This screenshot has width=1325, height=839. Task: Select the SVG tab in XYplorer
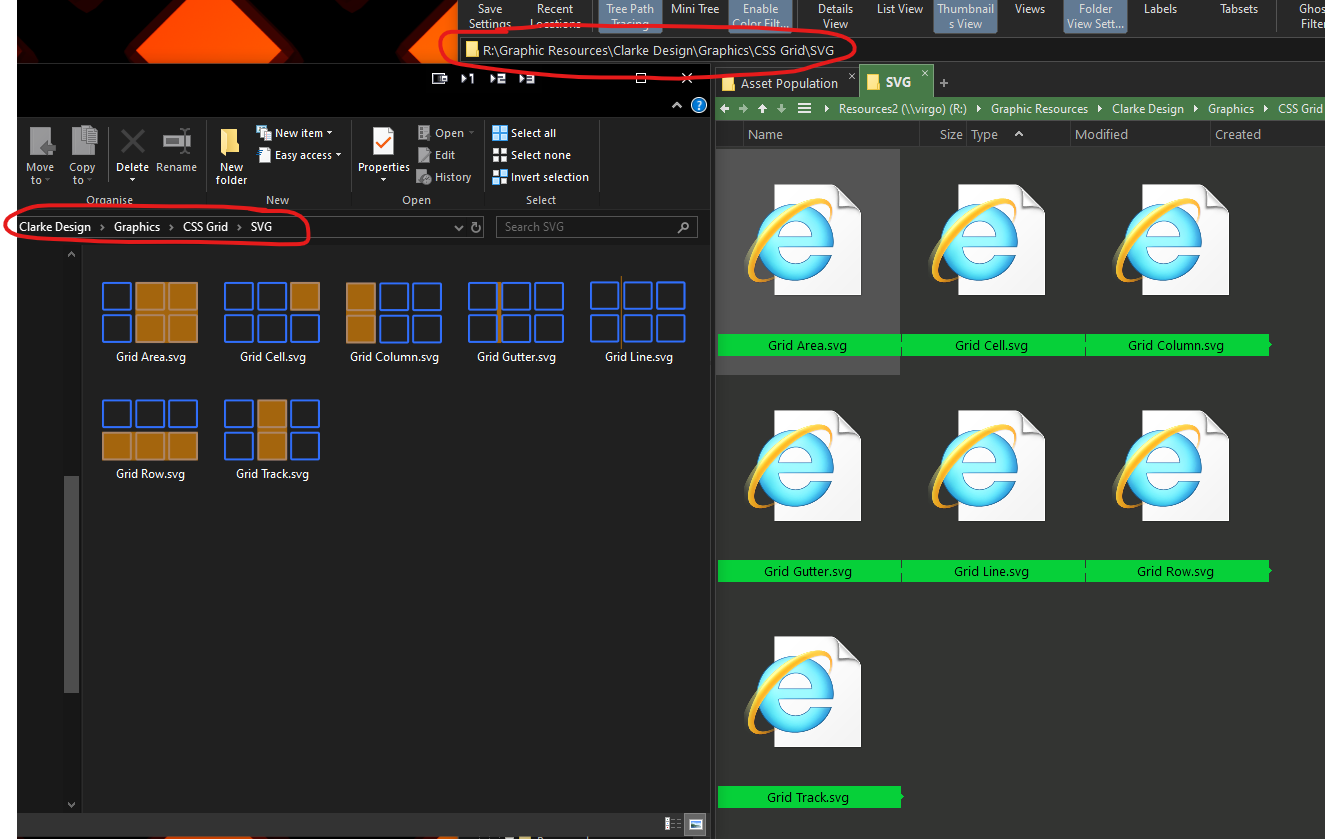coord(897,82)
